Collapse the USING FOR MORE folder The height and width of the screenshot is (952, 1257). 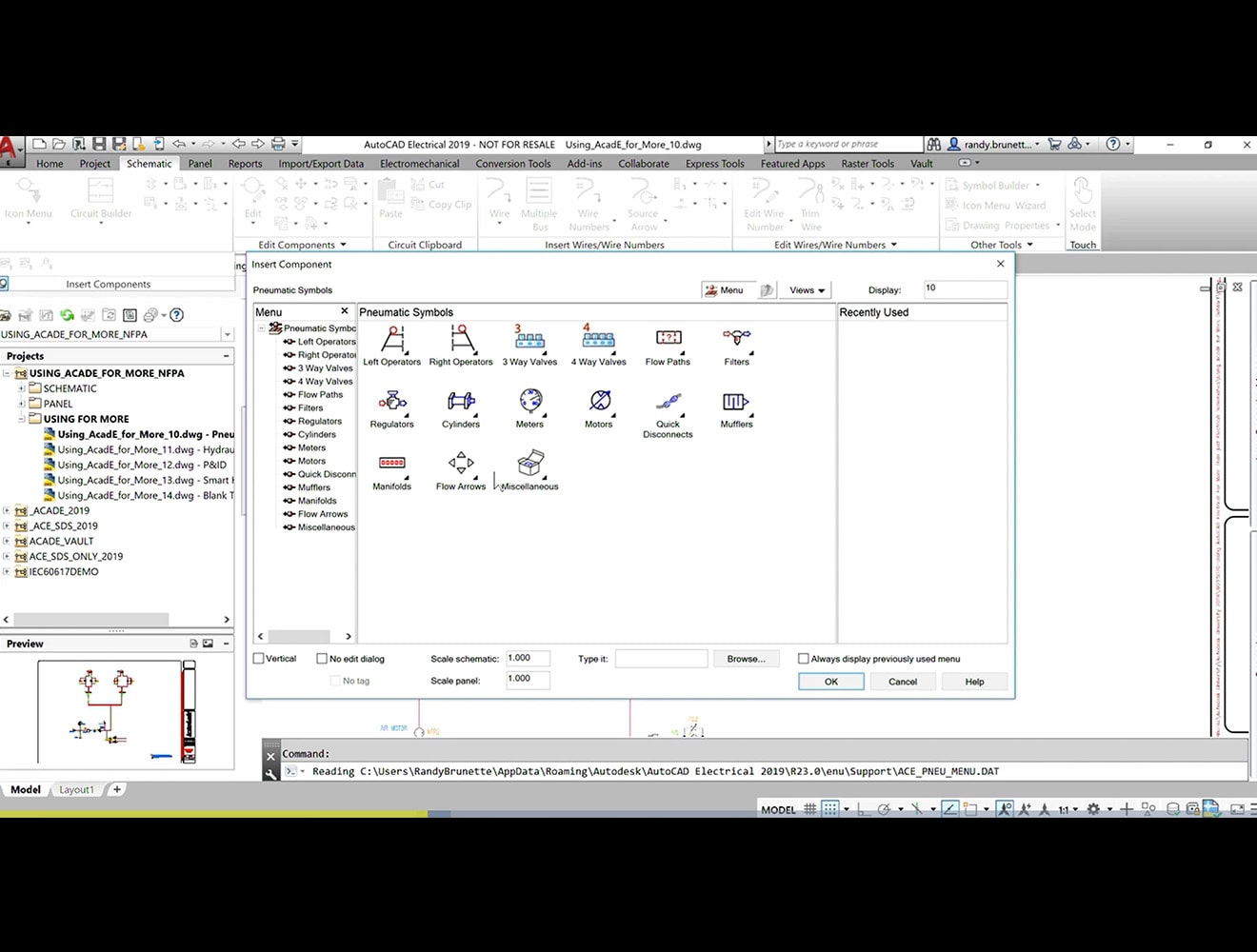point(21,418)
